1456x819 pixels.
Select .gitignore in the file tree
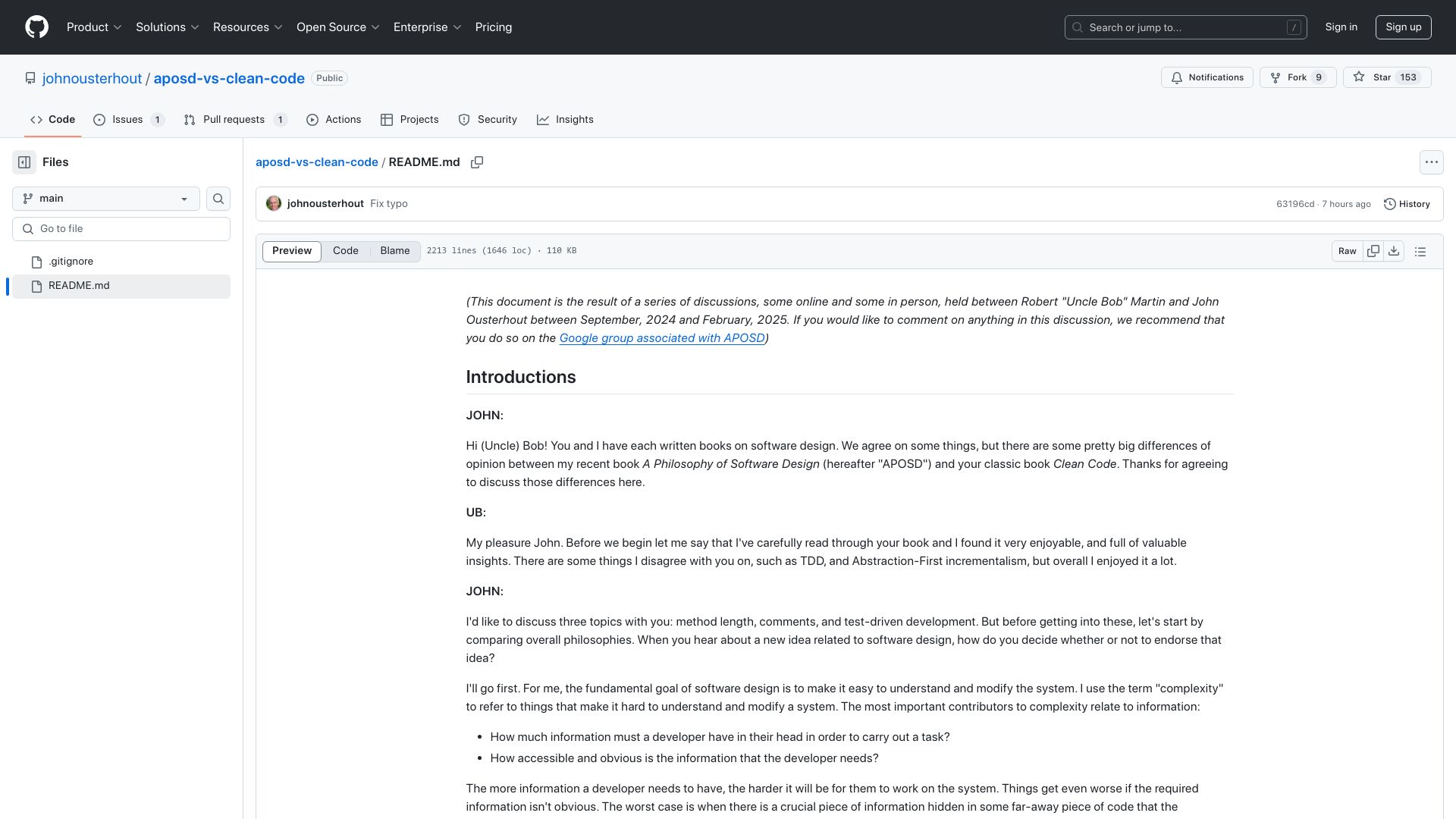pyautogui.click(x=121, y=262)
